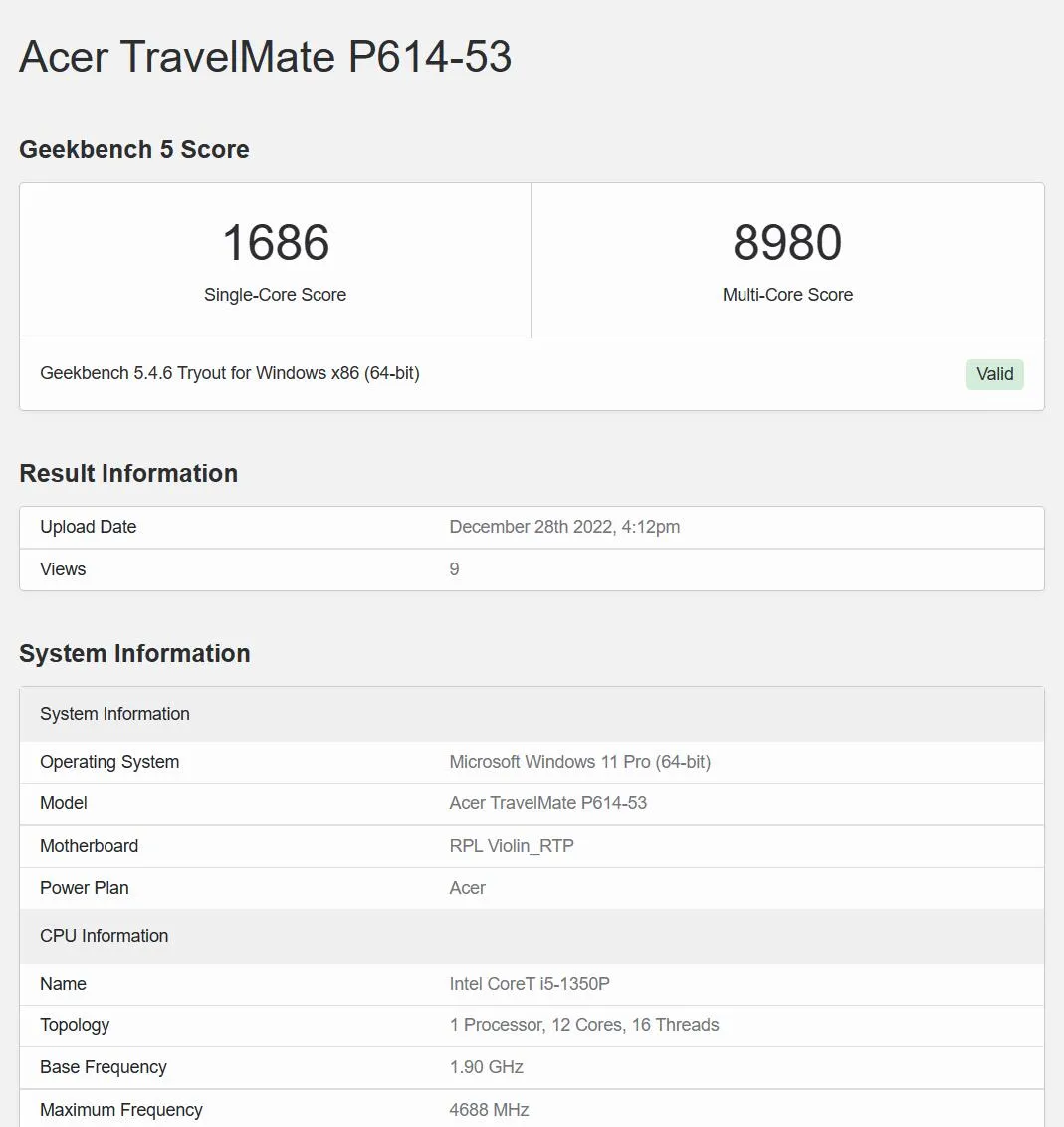Click the Geekbench 5 Score heading
The height and width of the screenshot is (1127, 1064).
point(134,149)
